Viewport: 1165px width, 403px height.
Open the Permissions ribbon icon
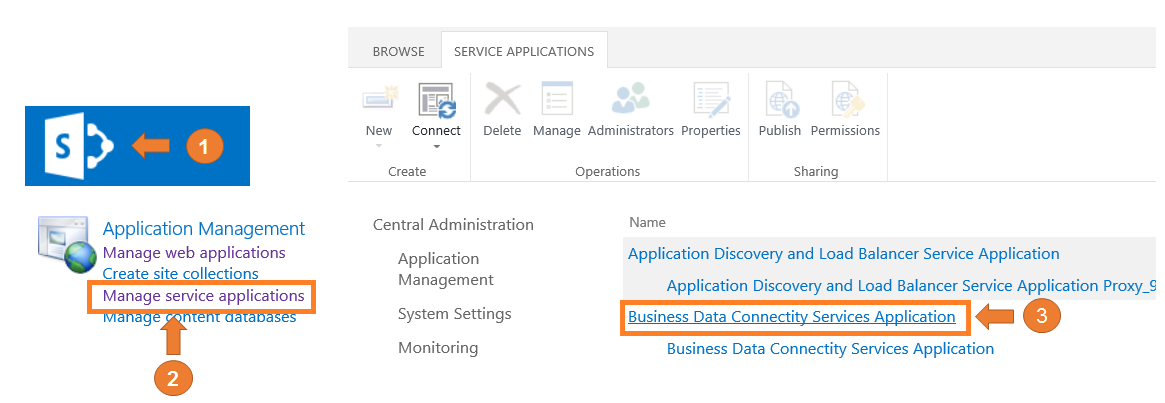point(845,100)
